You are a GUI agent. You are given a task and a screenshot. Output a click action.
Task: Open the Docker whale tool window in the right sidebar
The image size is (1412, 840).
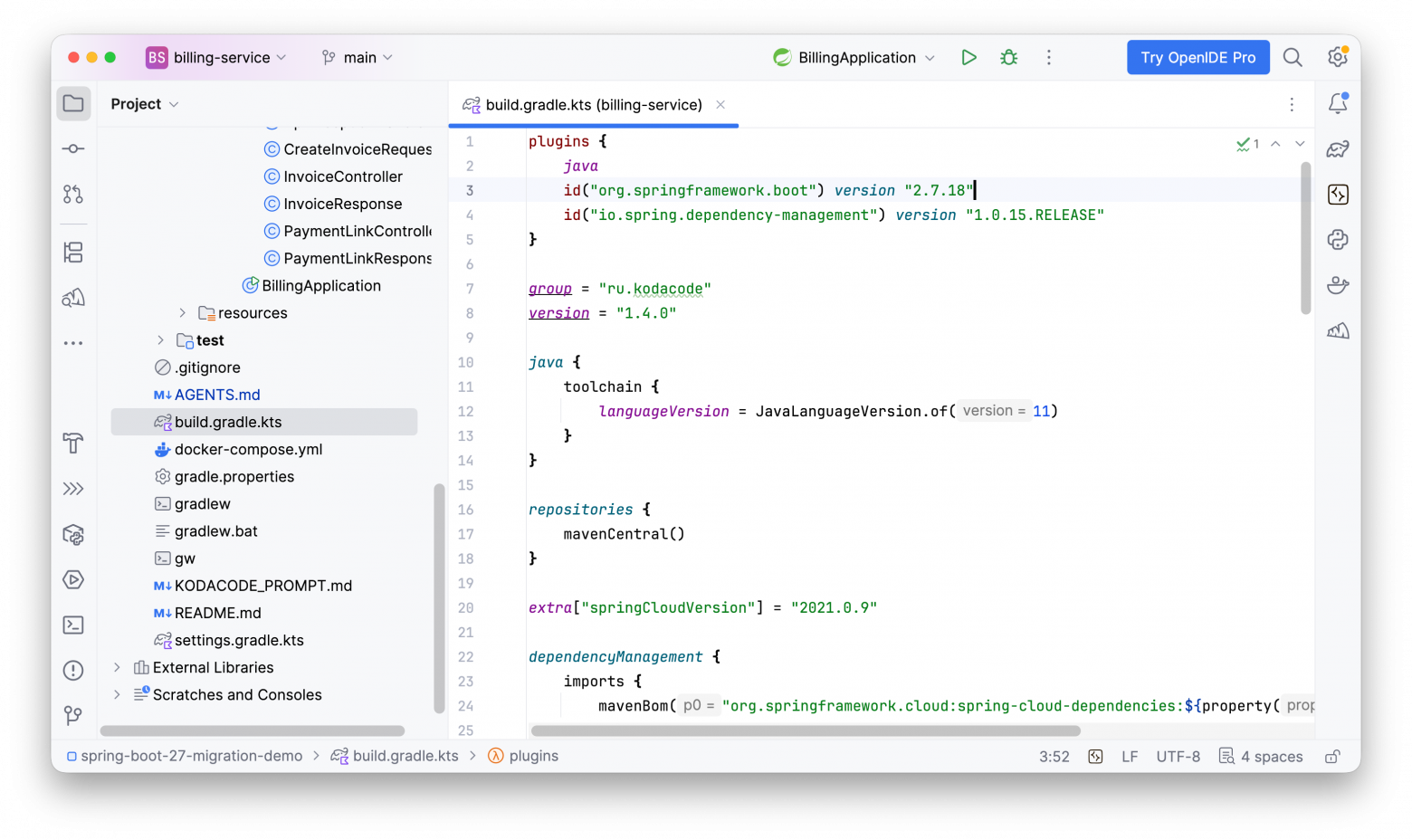point(1338,285)
